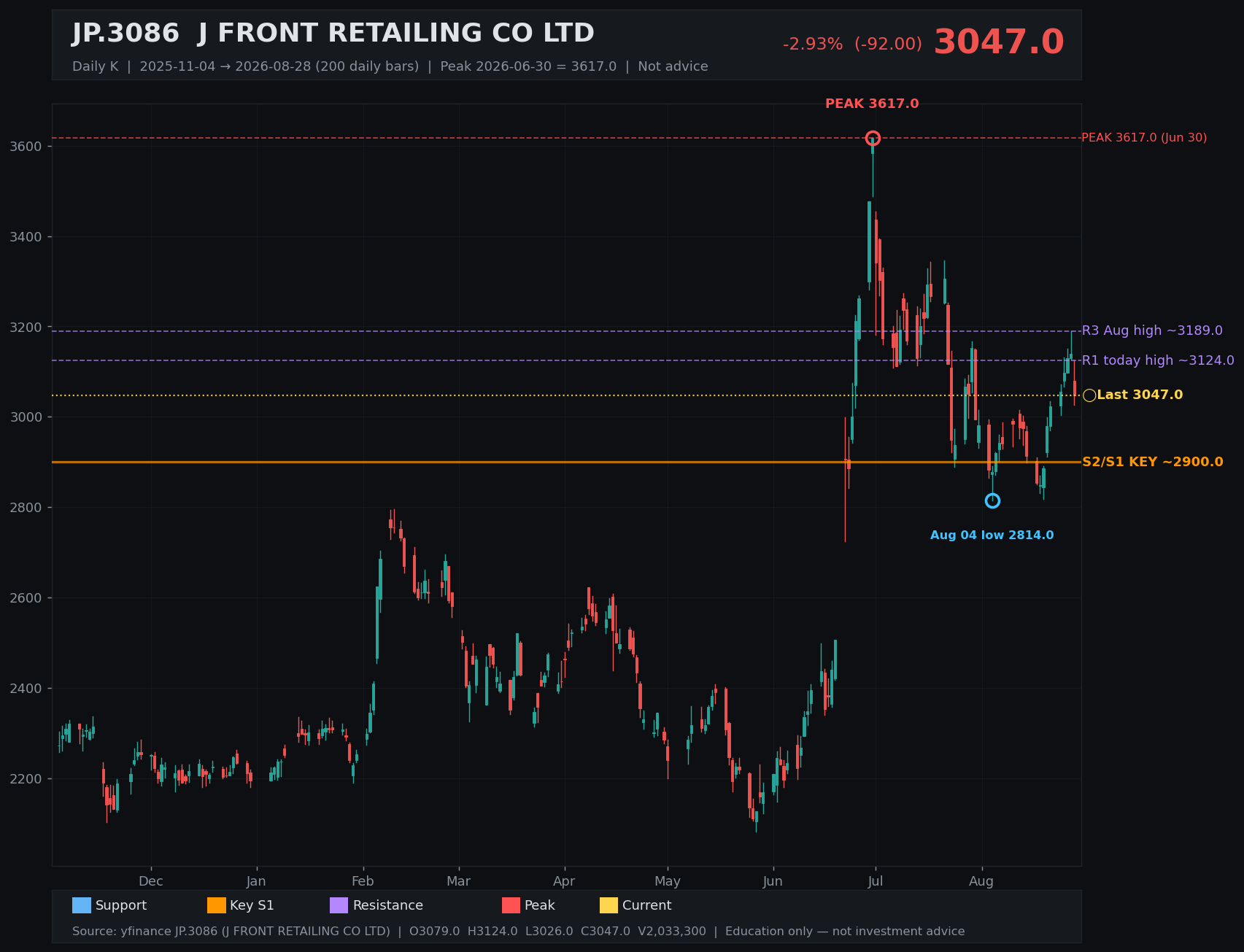The height and width of the screenshot is (952, 1244).
Task: Click the Jul x-axis label
Action: (x=876, y=881)
